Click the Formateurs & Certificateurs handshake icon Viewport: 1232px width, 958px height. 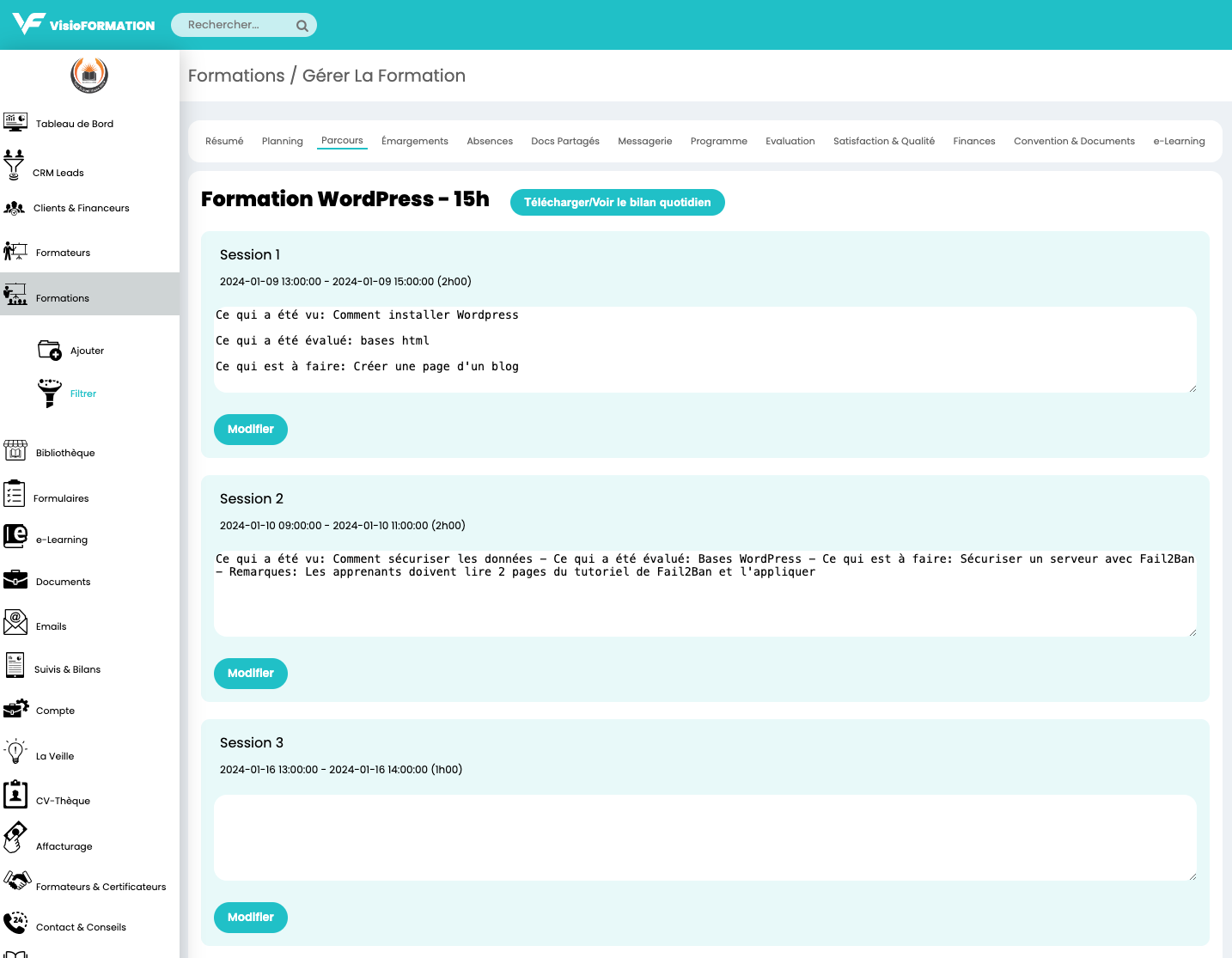17,881
